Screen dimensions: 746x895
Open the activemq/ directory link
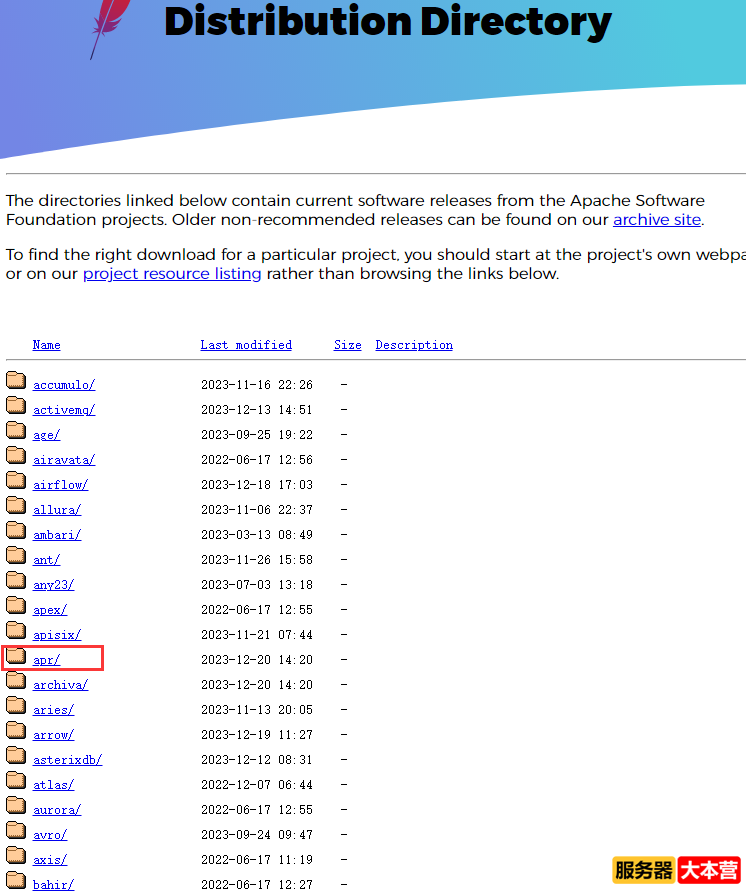tap(64, 410)
